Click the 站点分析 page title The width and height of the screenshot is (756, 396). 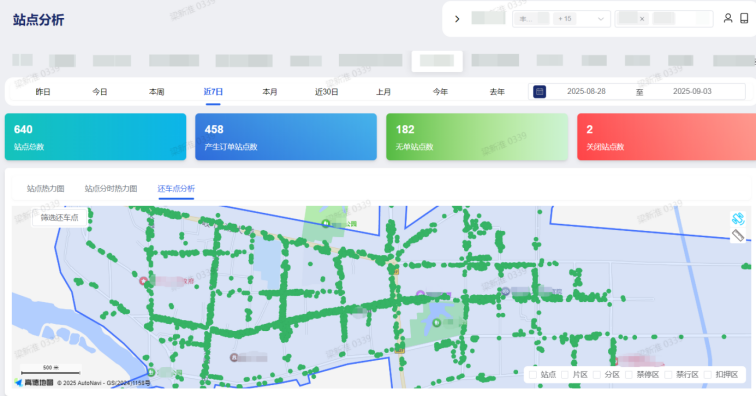pos(39,20)
